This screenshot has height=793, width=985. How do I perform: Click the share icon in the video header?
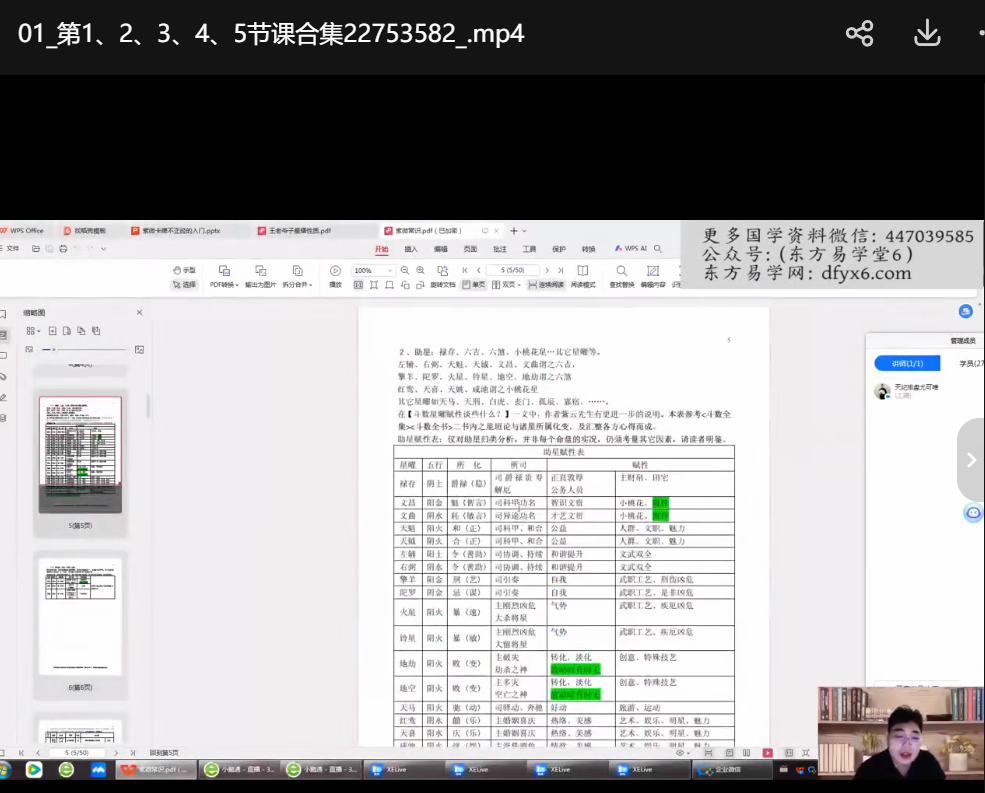[859, 33]
